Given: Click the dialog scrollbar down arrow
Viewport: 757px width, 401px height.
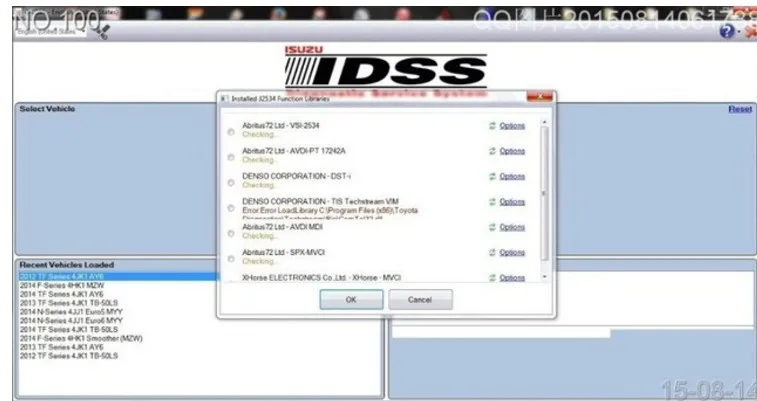Looking at the screenshot, I should (545, 277).
